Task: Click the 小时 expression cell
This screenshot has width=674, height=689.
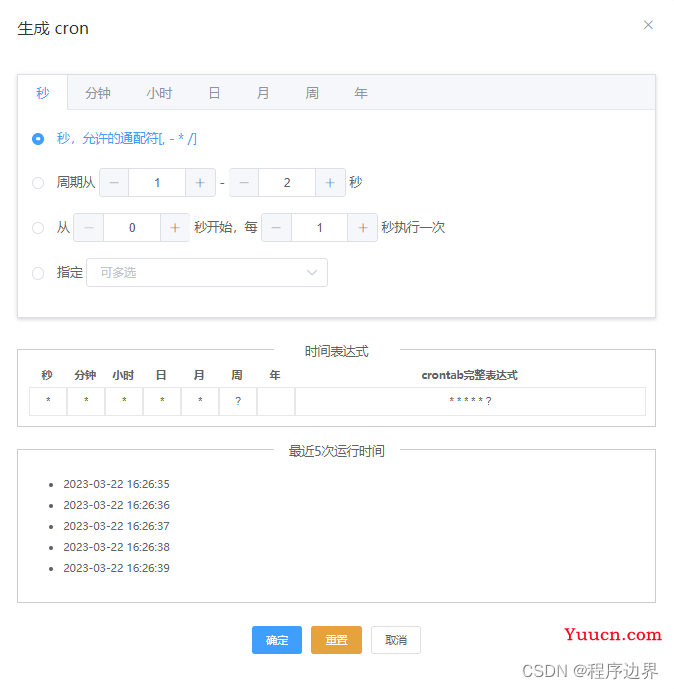Action: (x=124, y=401)
